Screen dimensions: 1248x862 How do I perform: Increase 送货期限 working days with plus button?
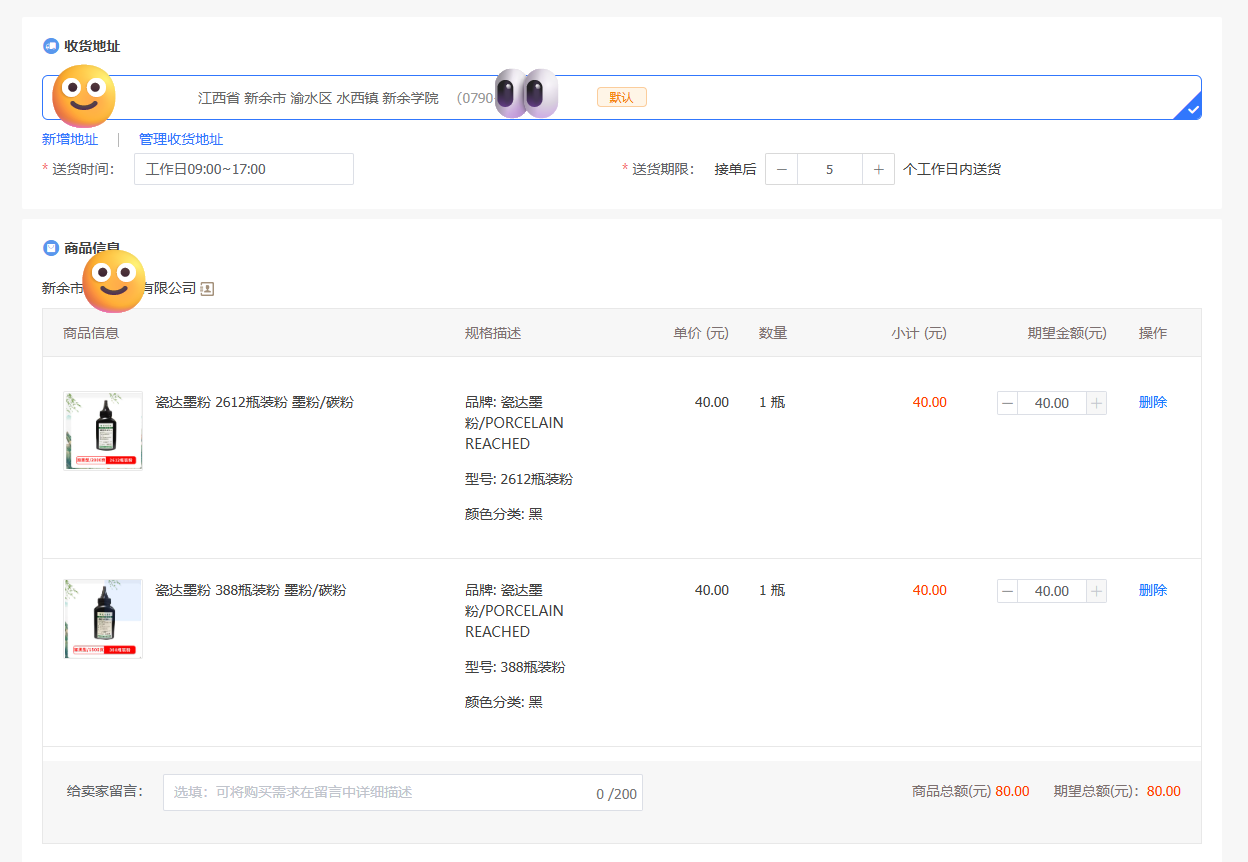(x=878, y=169)
